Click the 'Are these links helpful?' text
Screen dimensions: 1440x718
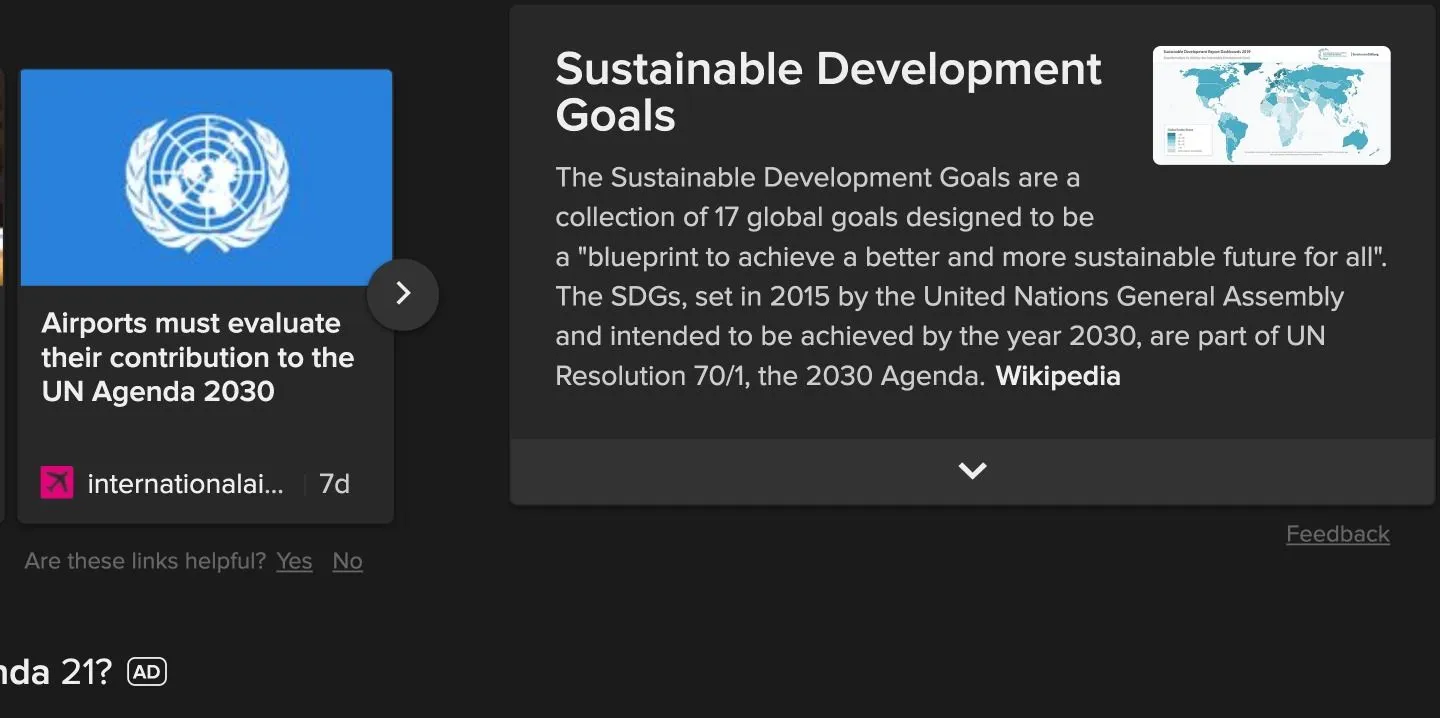[145, 561]
